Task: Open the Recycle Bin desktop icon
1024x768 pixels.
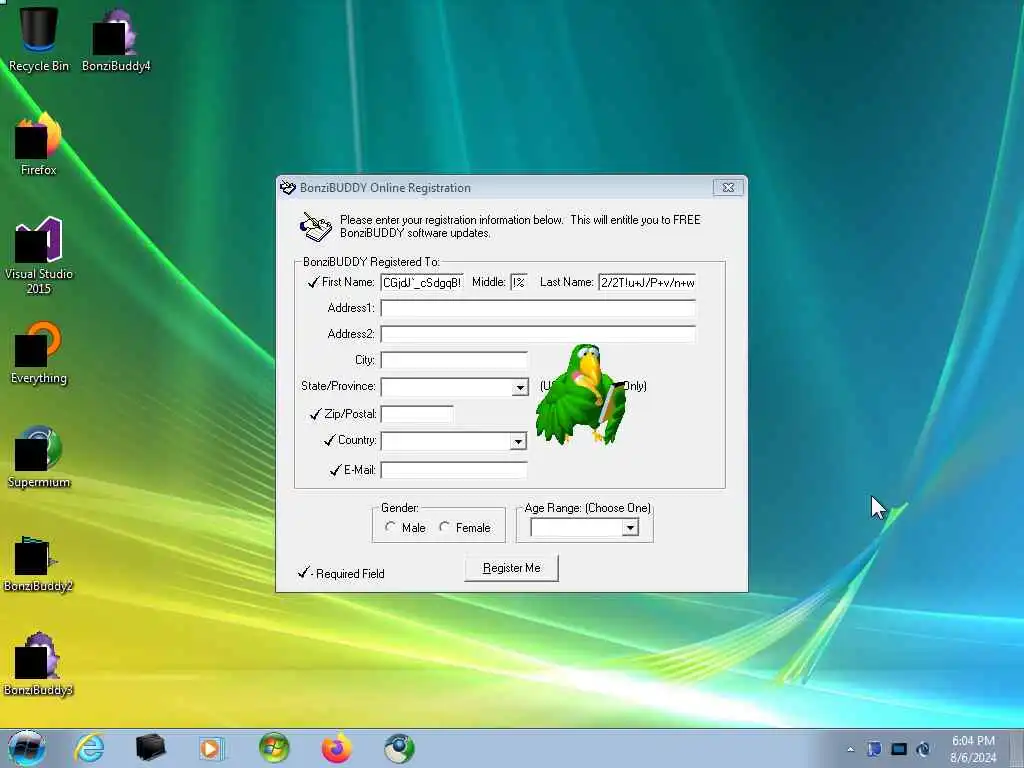Action: 39,37
